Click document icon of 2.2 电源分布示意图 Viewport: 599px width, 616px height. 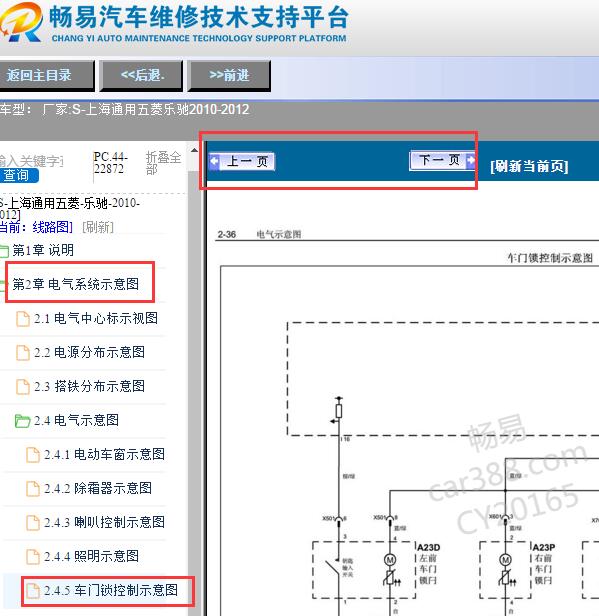[23, 353]
